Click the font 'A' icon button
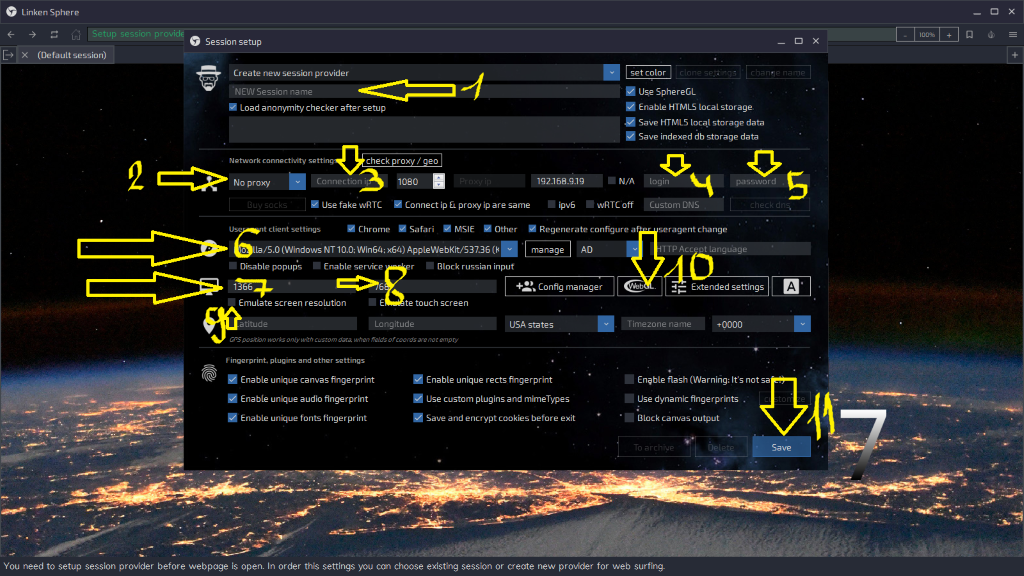The height and width of the screenshot is (576, 1024). tap(791, 286)
